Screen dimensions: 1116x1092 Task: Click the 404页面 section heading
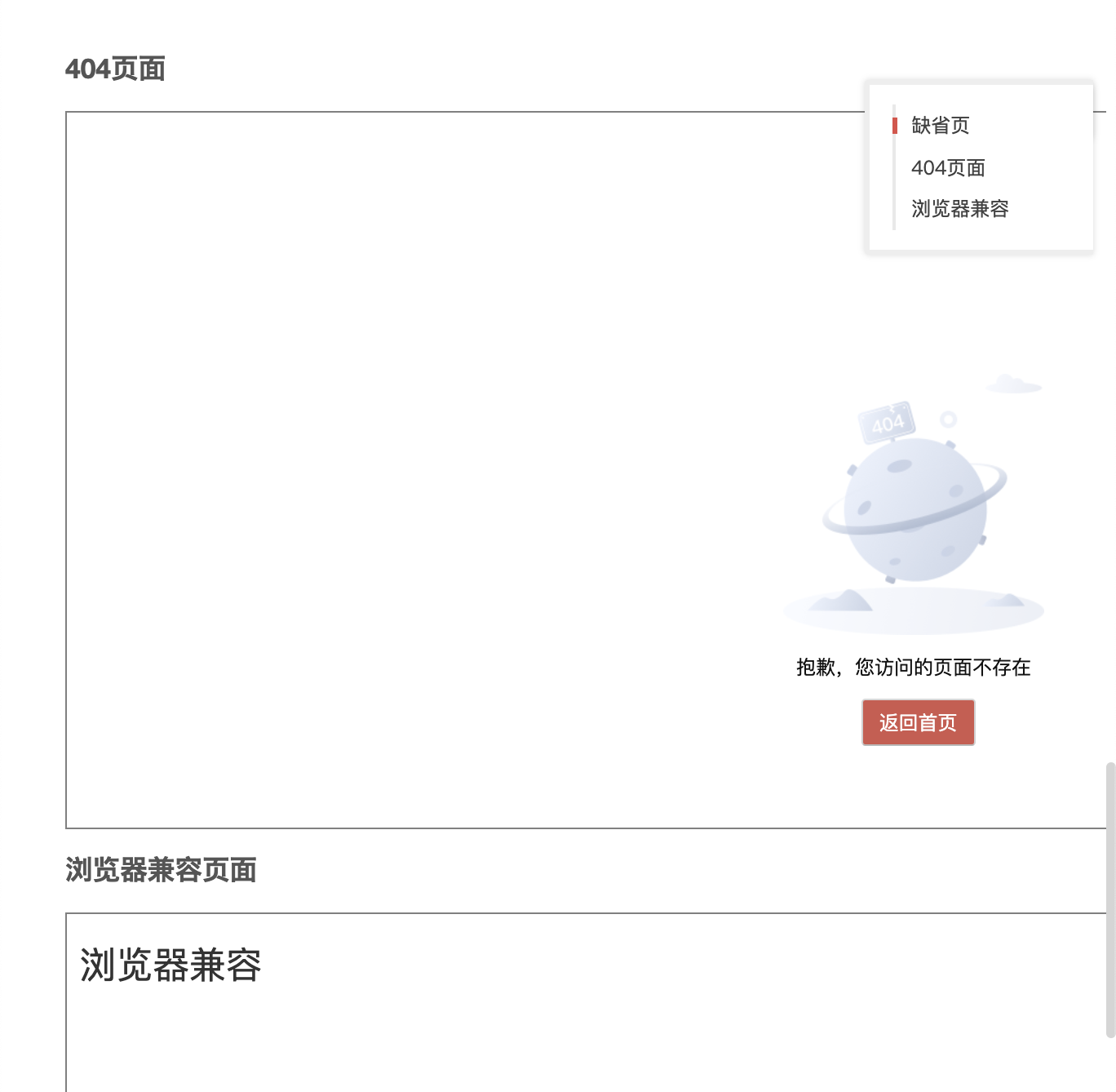coord(115,69)
